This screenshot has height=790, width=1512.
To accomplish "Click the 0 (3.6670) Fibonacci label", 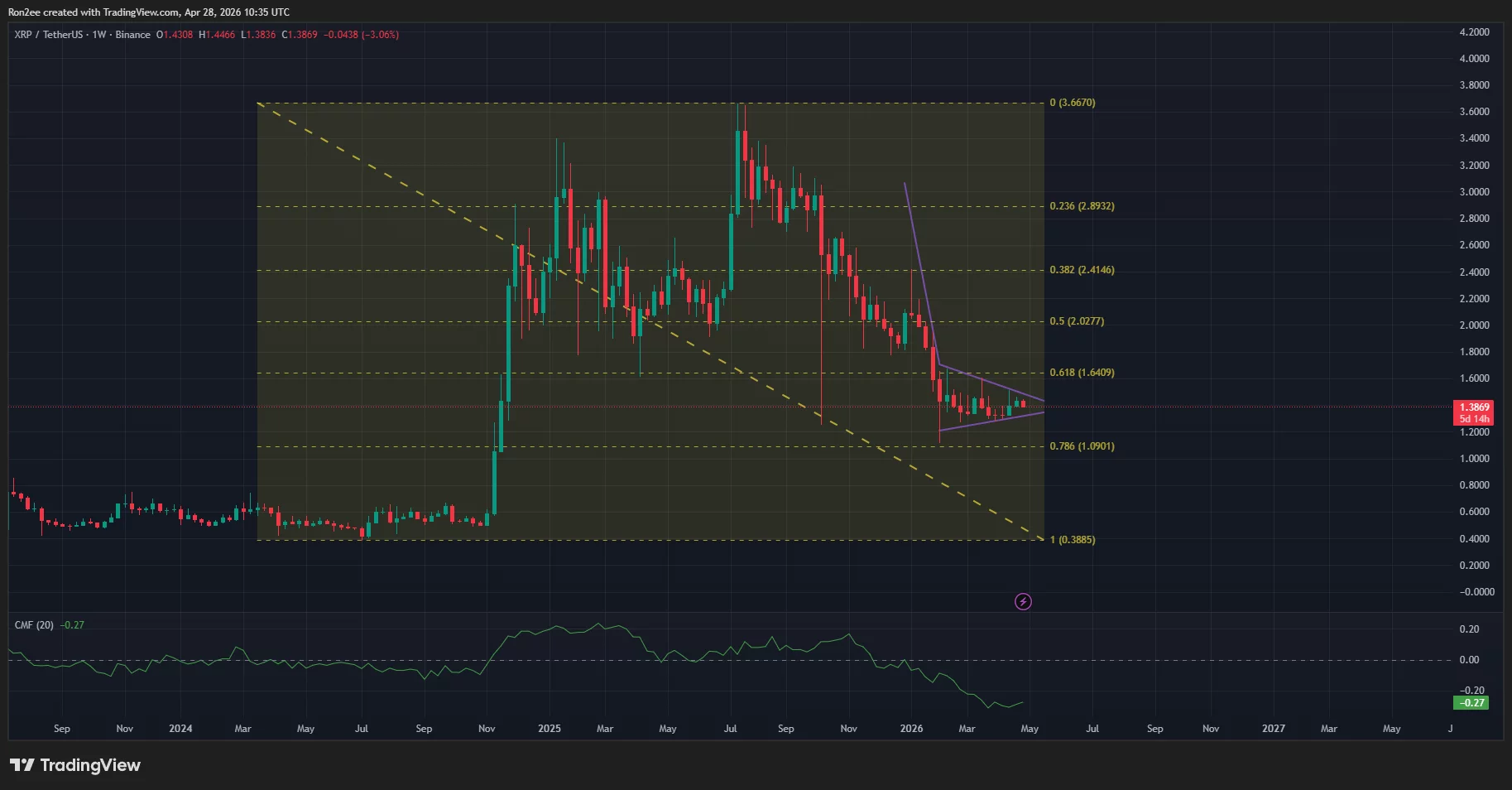I will 1073,103.
